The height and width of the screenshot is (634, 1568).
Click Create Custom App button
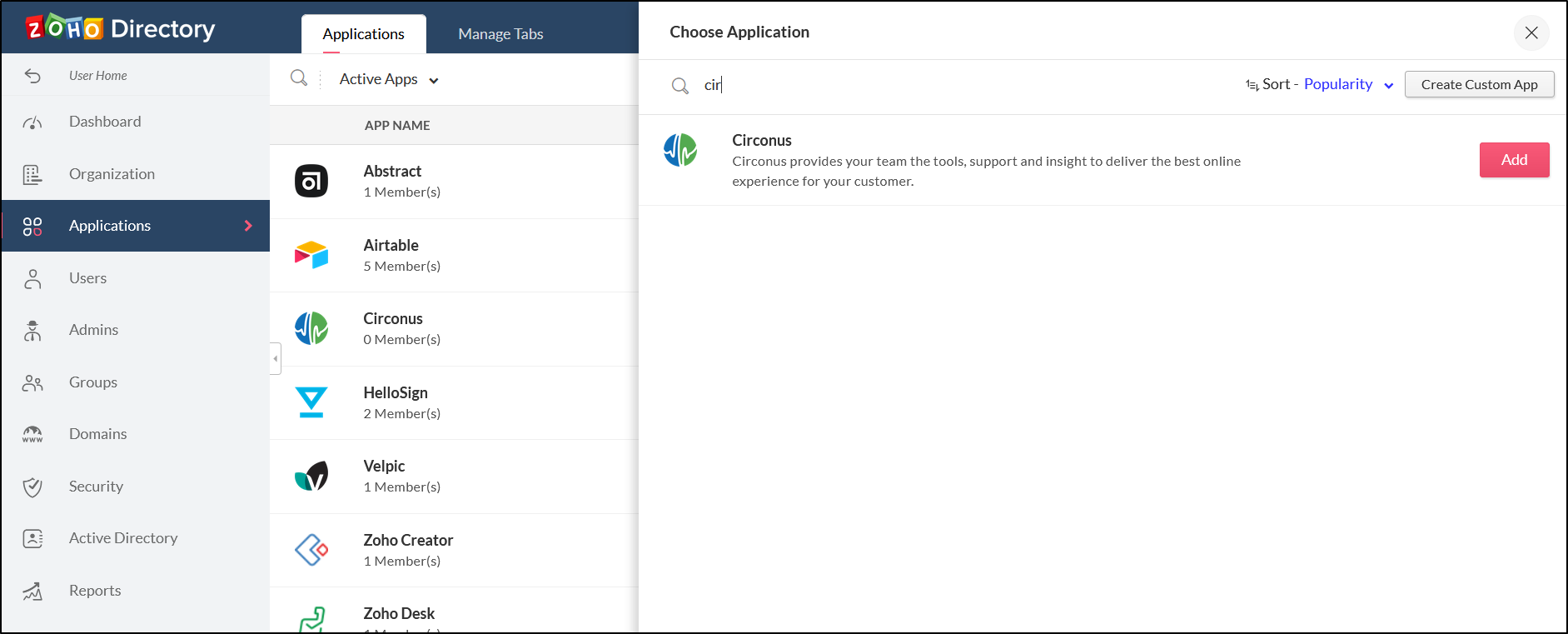[1479, 84]
